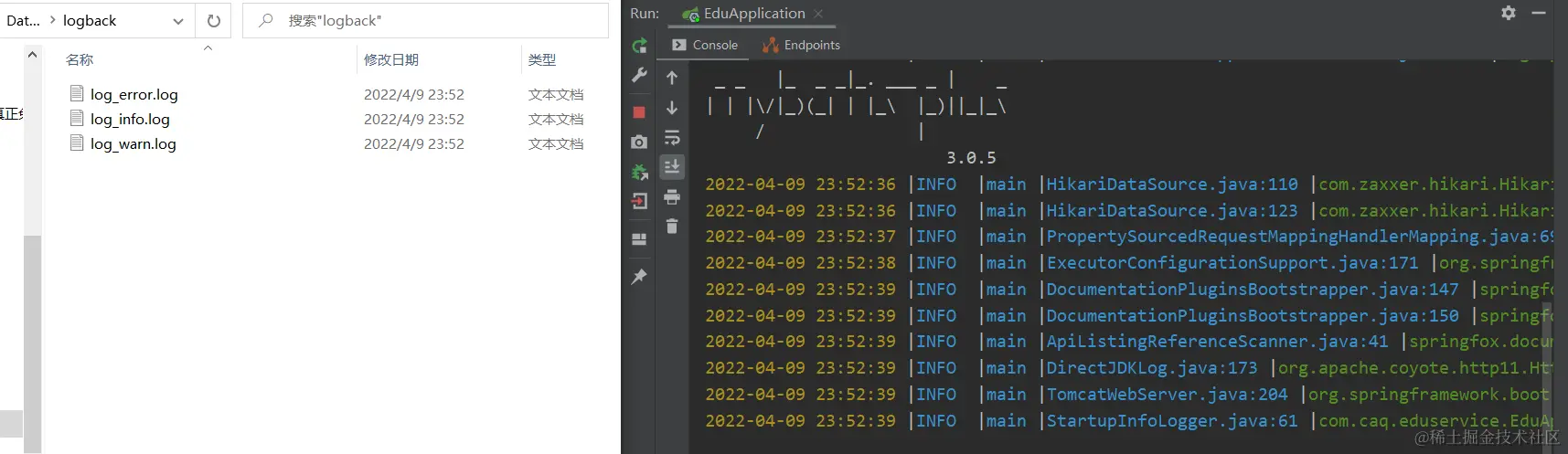Click the restore layout icon

tap(639, 239)
